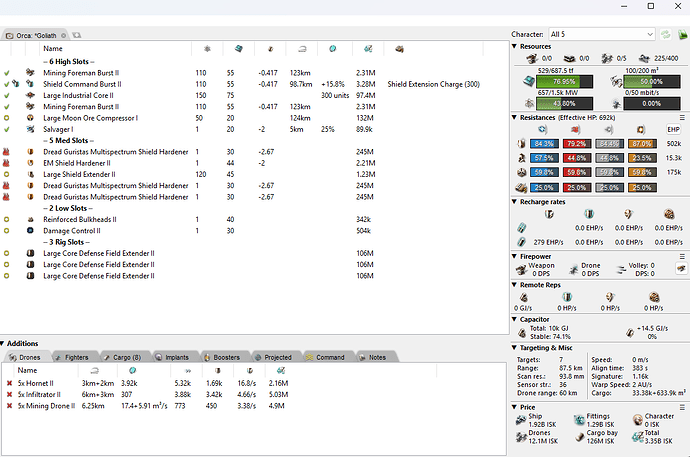
Task: Click the hull row icon in Resistances
Action: (x=521, y=172)
